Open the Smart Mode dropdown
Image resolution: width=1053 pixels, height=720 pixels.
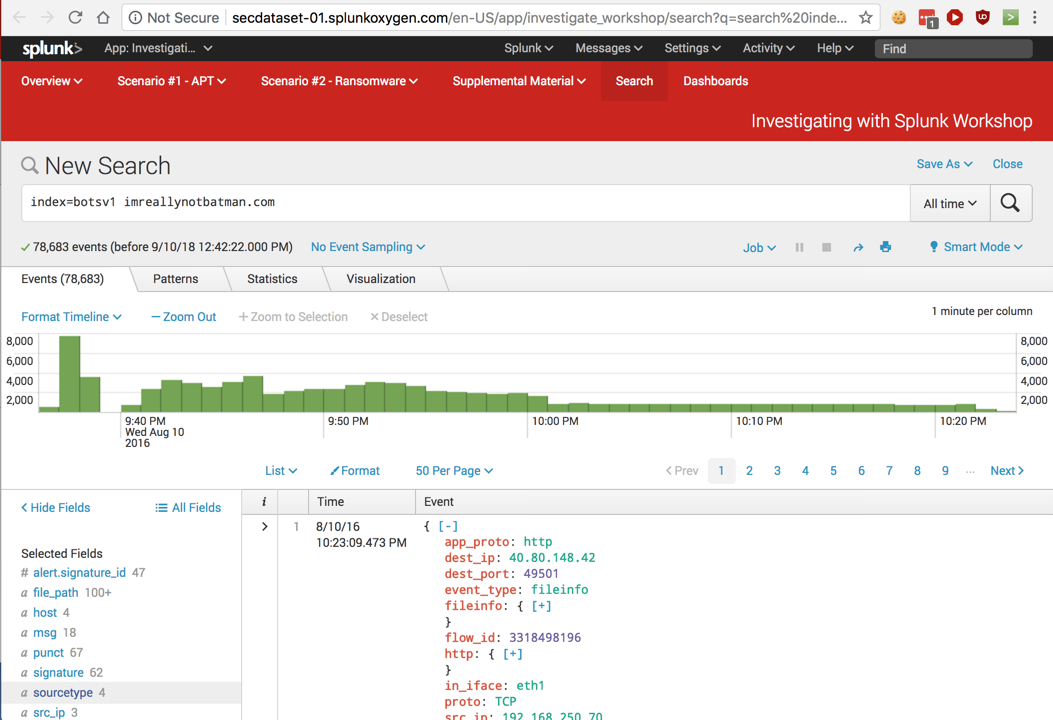[x=975, y=247]
